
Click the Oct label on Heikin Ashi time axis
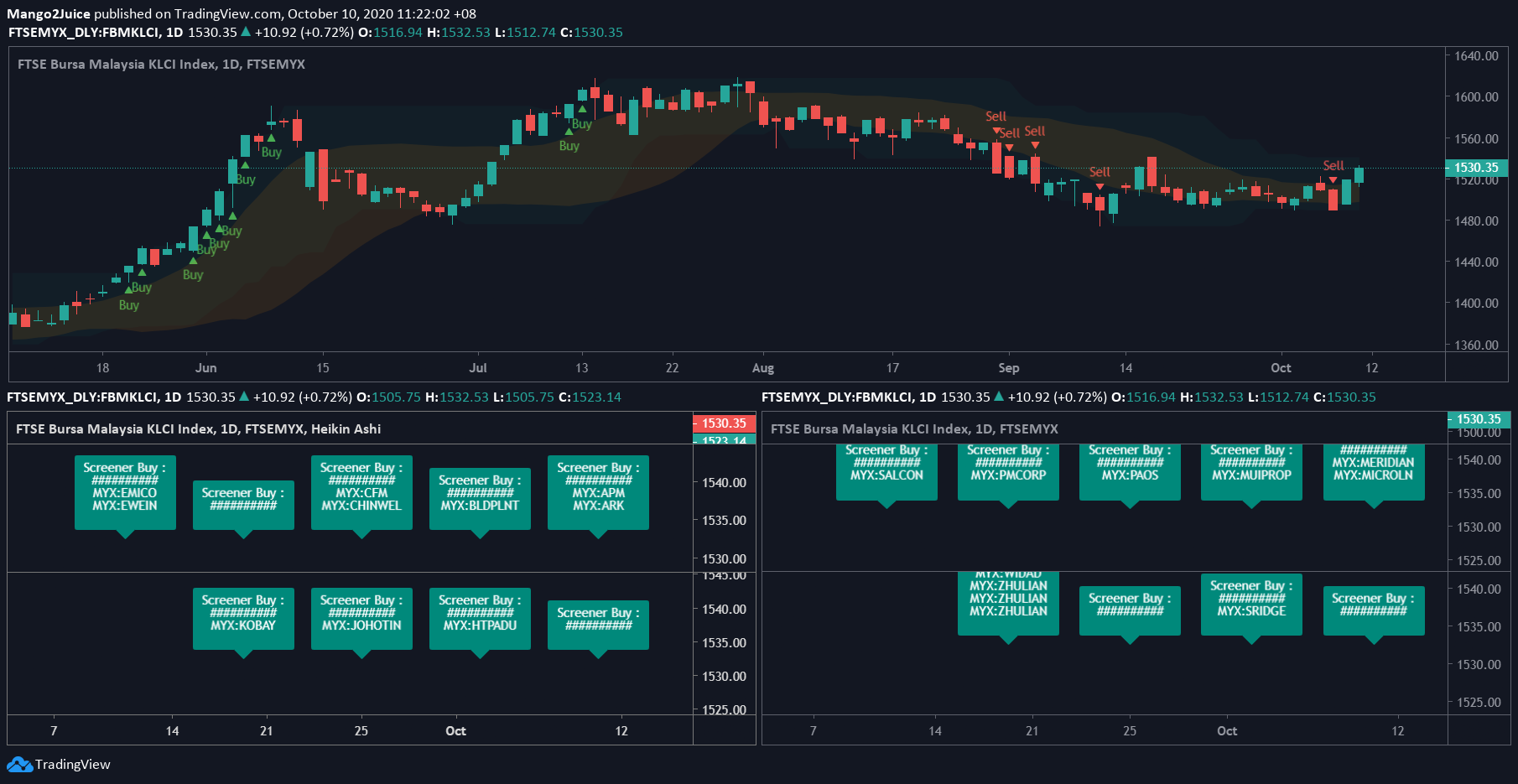tap(455, 731)
